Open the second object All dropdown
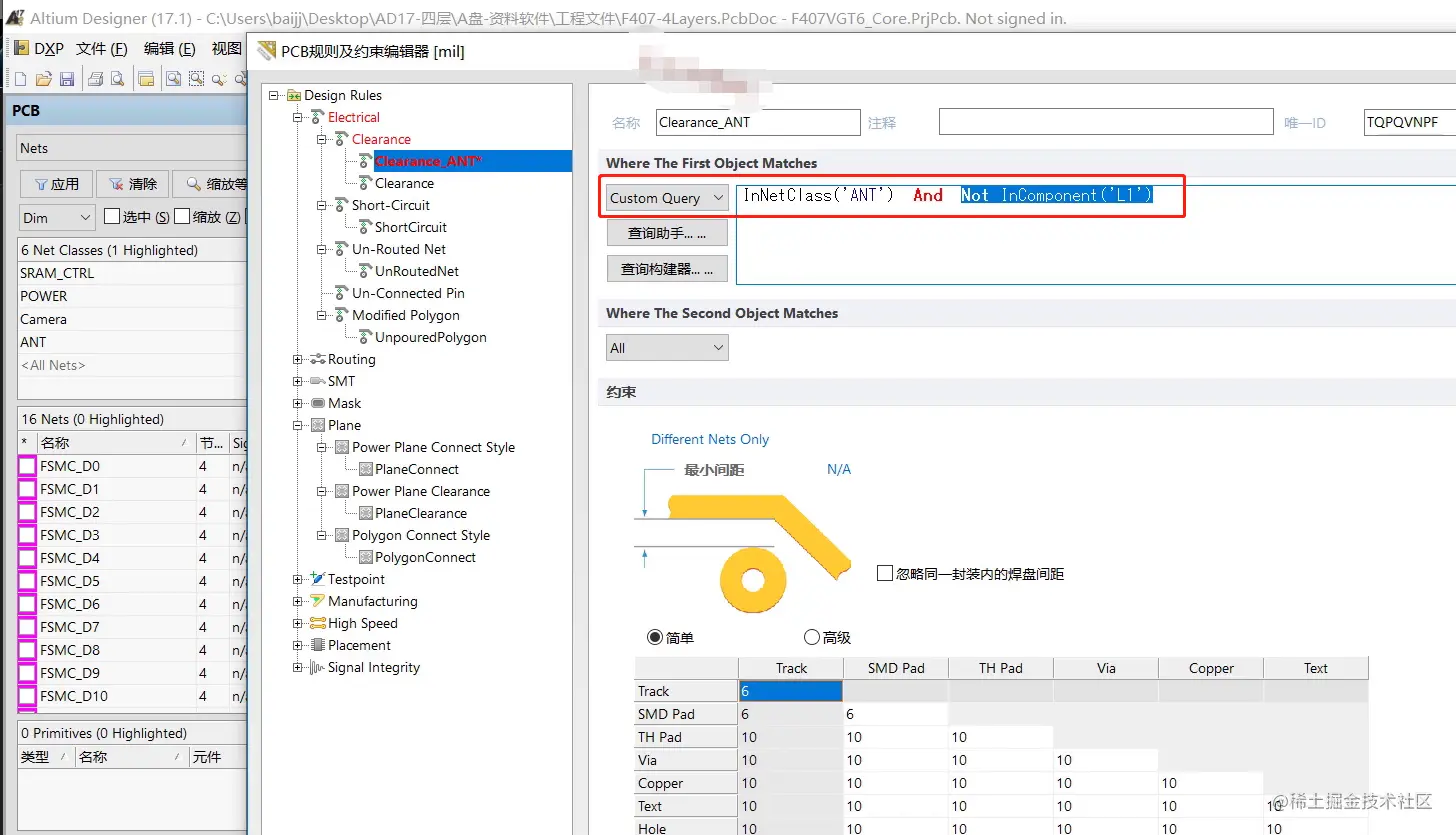The image size is (1456, 835). tap(667, 348)
